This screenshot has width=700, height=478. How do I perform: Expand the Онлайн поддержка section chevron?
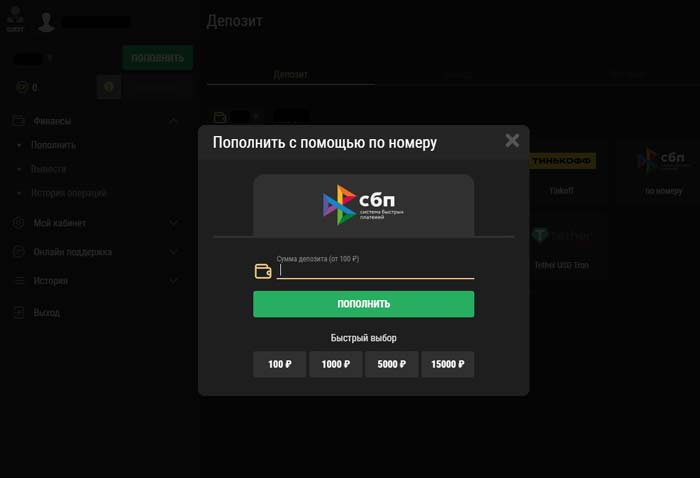(174, 252)
